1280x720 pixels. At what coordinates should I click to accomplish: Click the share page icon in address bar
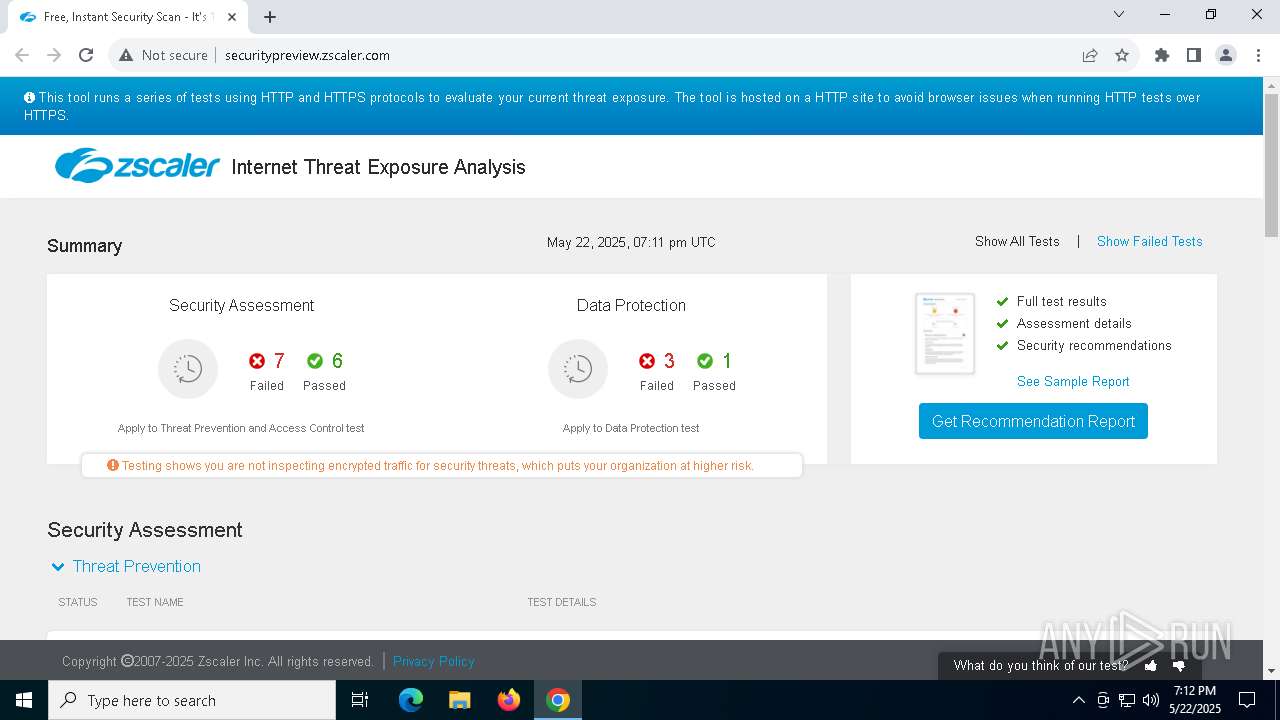[x=1090, y=55]
